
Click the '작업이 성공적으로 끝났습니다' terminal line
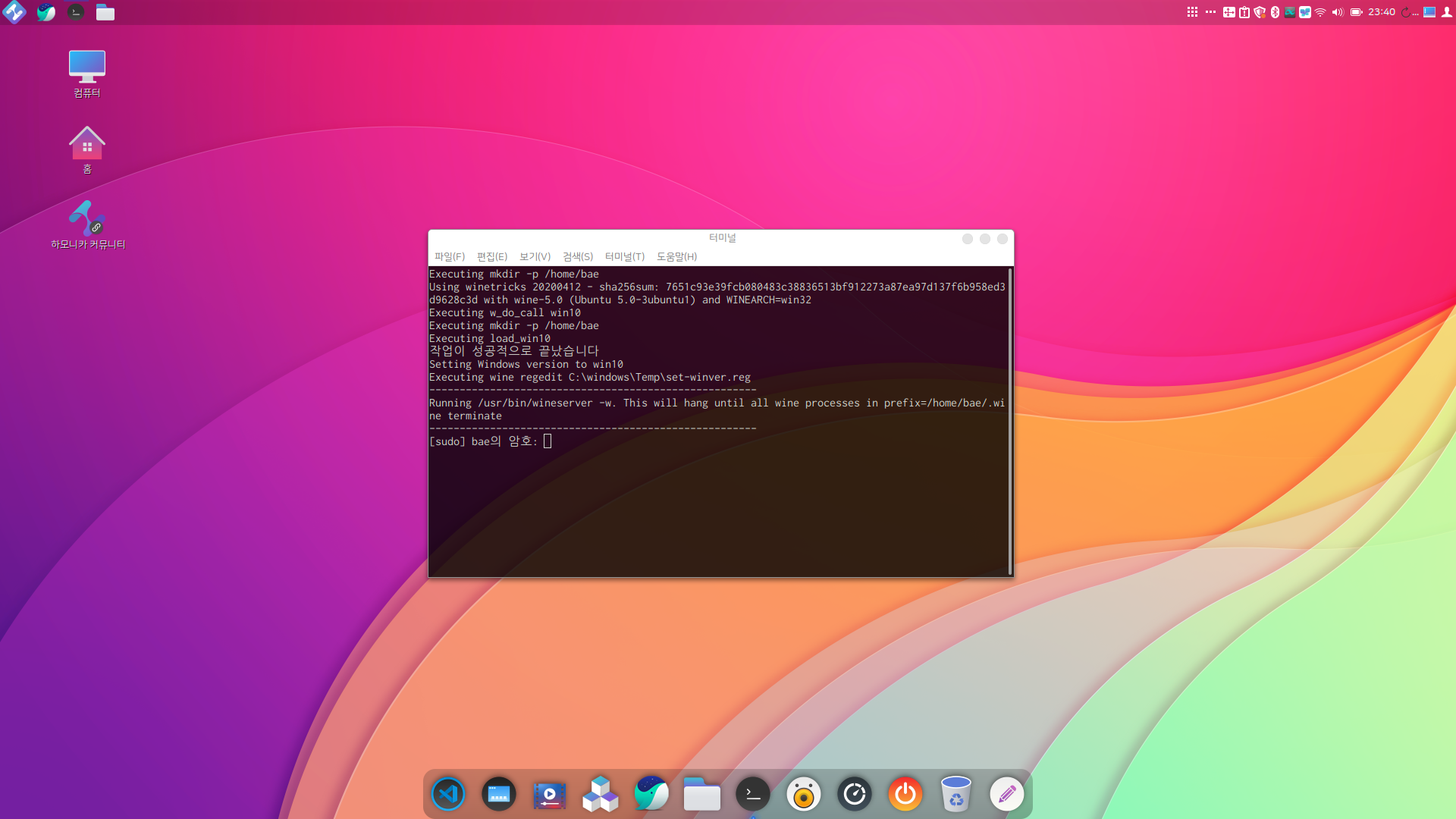pyautogui.click(x=514, y=351)
